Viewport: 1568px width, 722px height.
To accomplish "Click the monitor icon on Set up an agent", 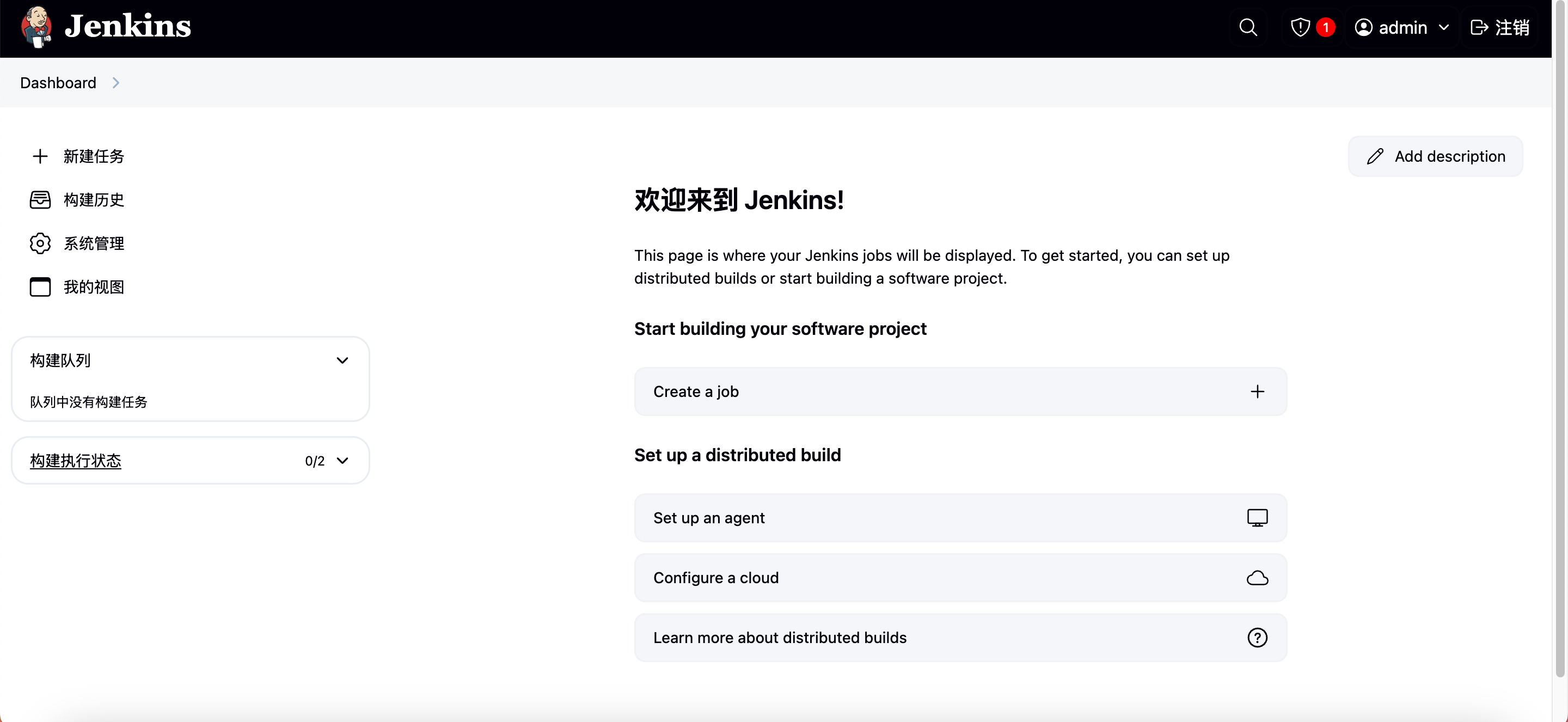I will coord(1258,518).
